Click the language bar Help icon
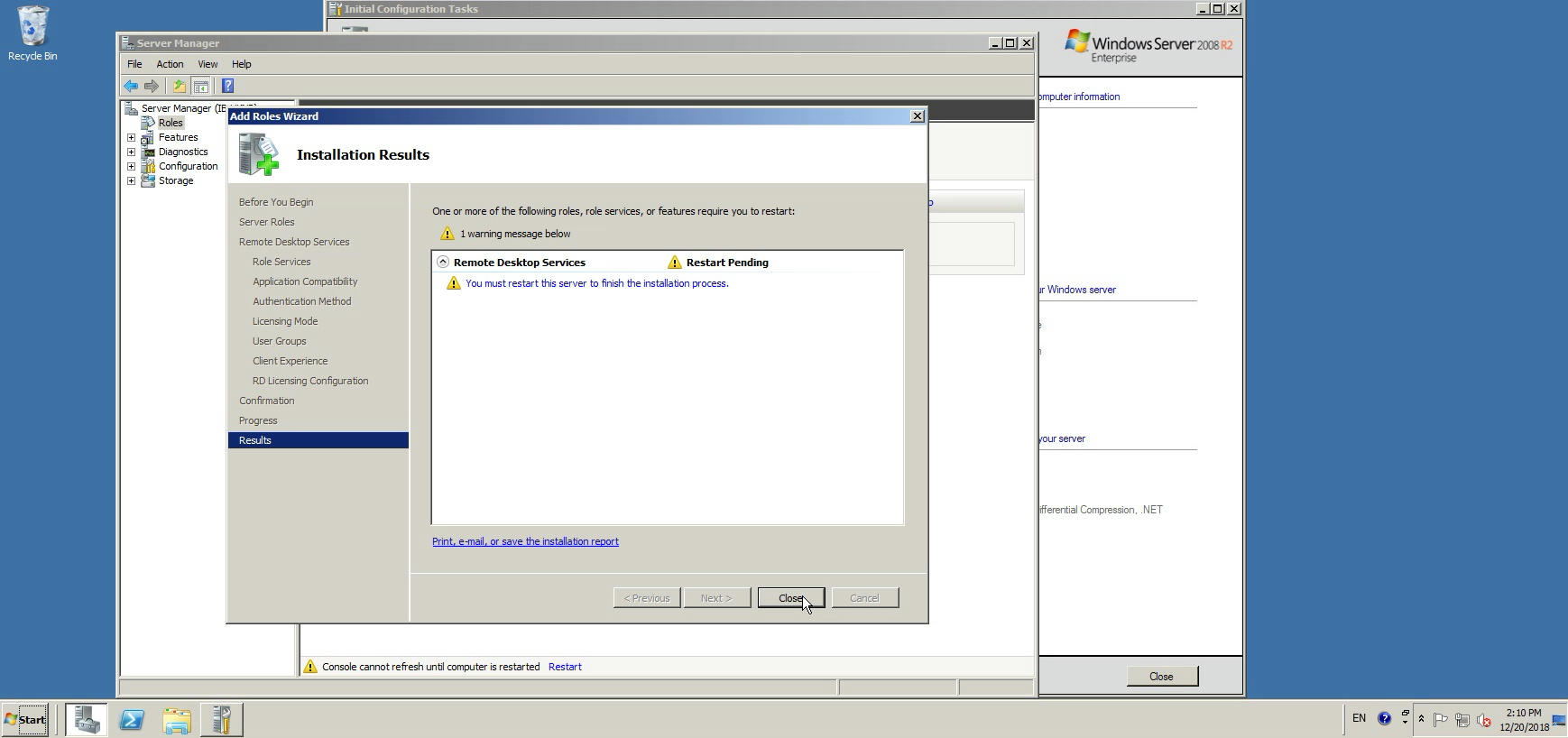 coord(1384,719)
